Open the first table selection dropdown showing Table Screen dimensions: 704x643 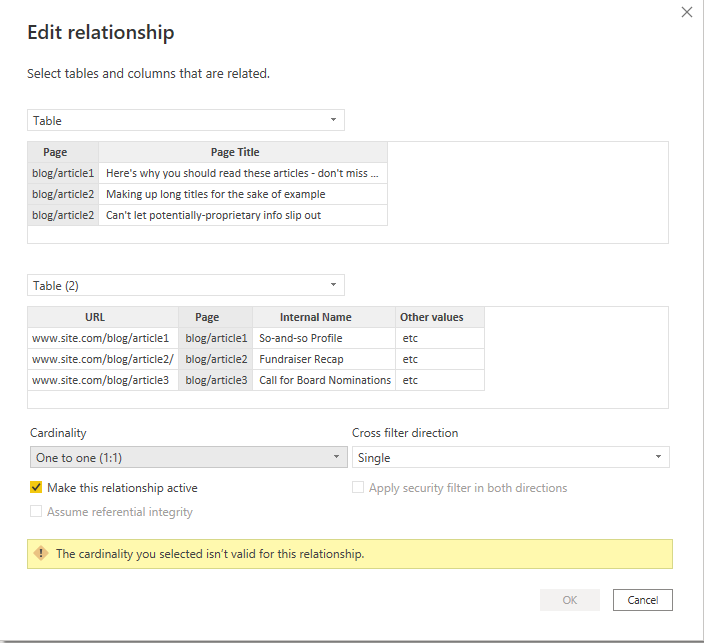(186, 120)
